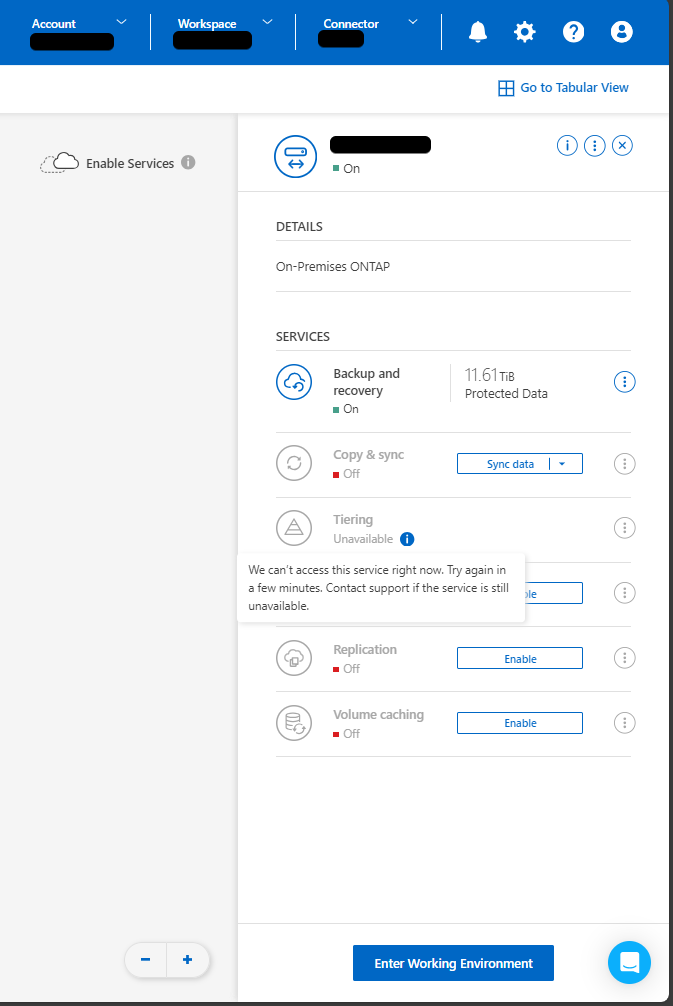Click the Replication cloud icon
This screenshot has height=1006, width=673.
click(293, 658)
